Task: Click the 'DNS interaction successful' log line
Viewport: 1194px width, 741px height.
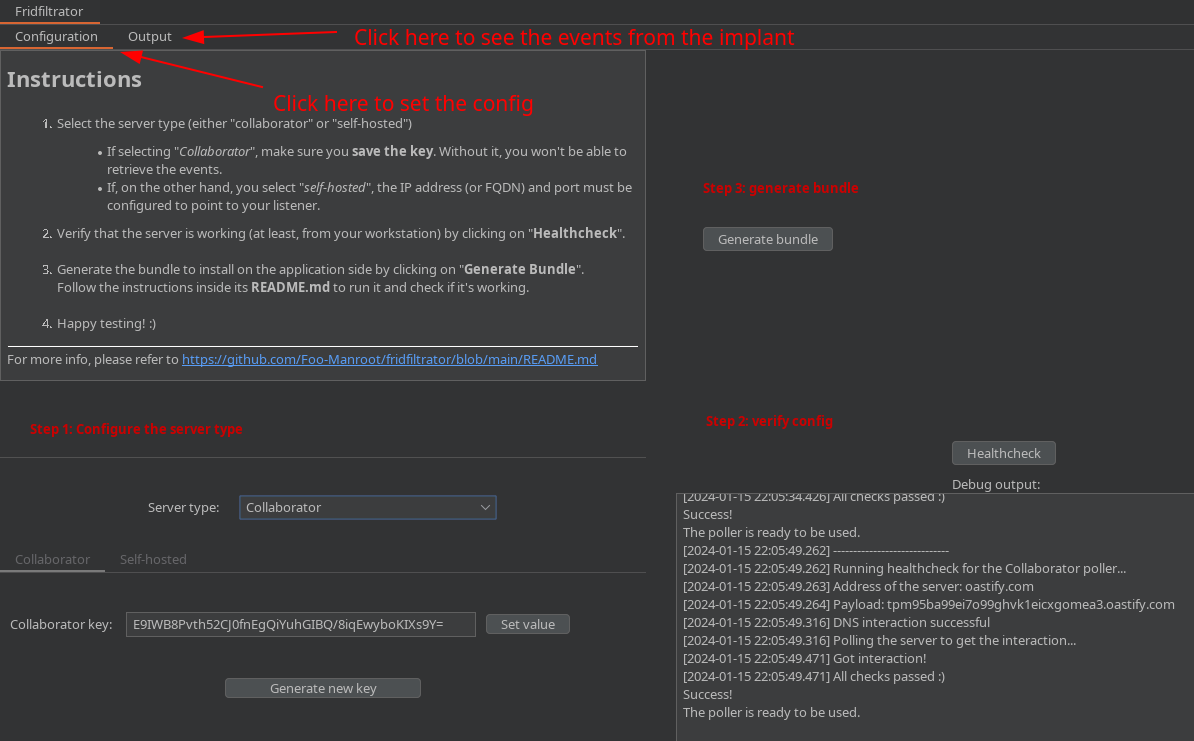Action: pos(836,622)
